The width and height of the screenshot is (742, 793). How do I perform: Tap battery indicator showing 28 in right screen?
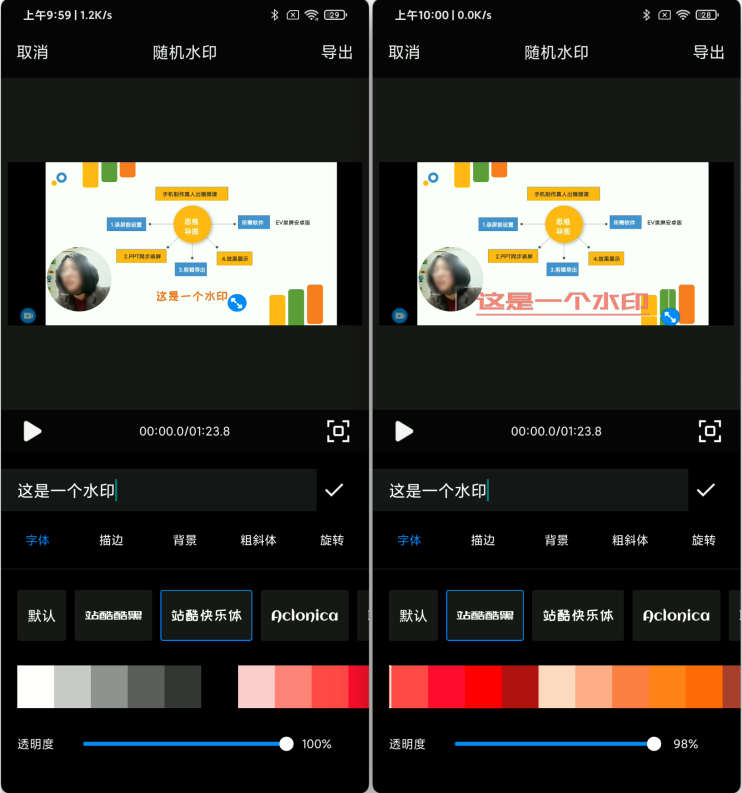click(x=707, y=15)
